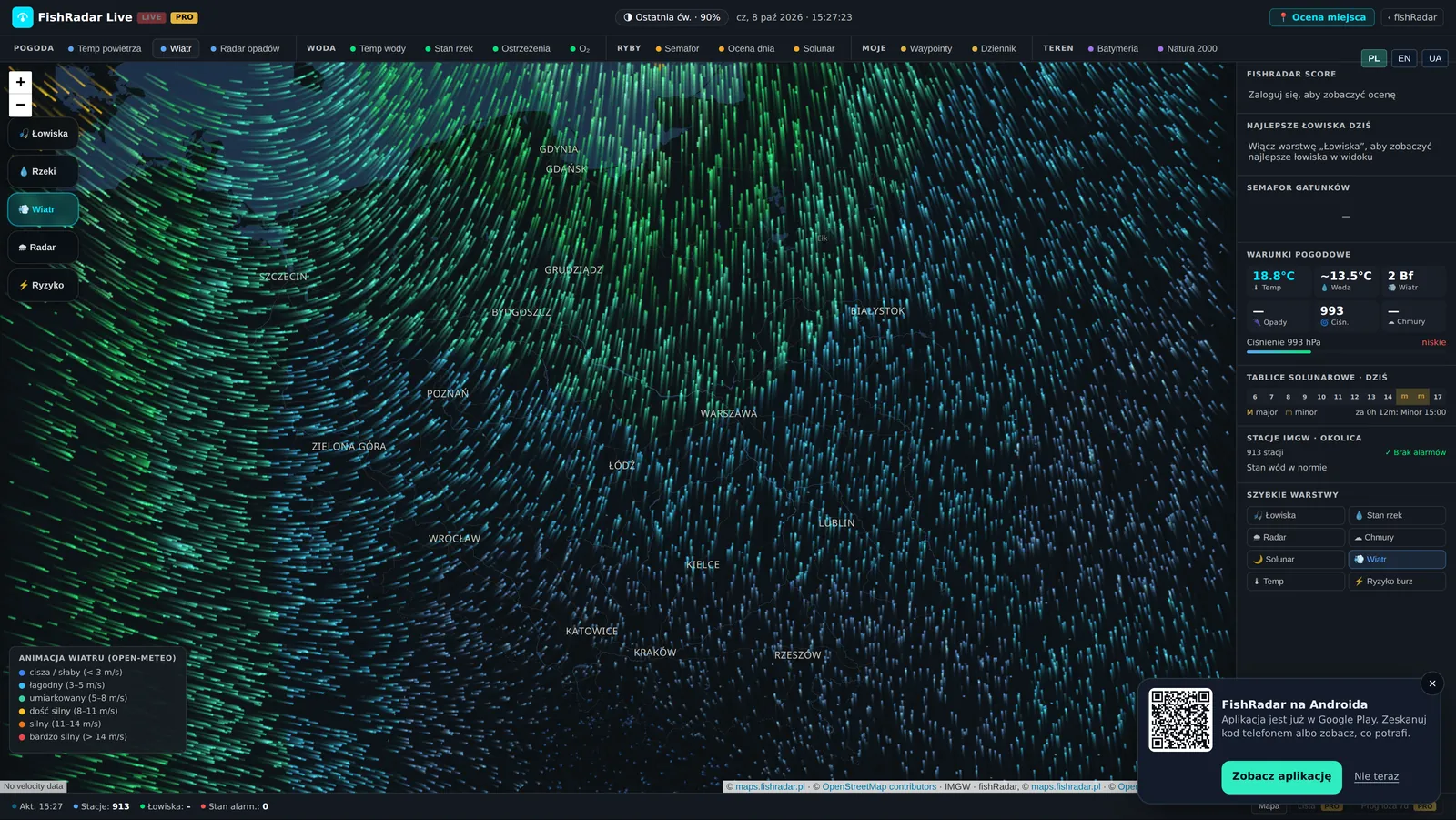Open the Radar opadów tab

pos(245,48)
